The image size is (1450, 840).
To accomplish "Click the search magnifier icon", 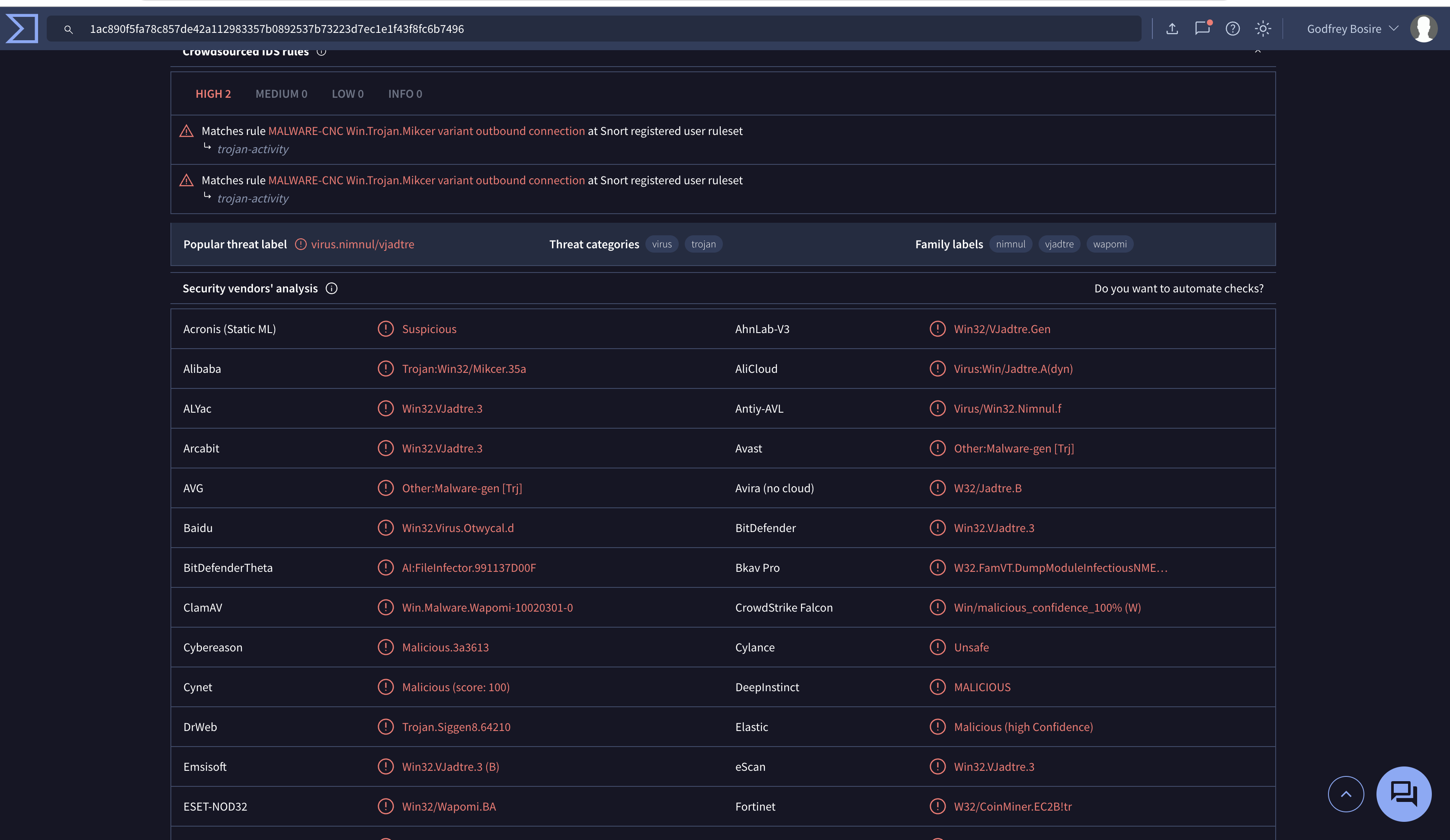I will point(68,29).
